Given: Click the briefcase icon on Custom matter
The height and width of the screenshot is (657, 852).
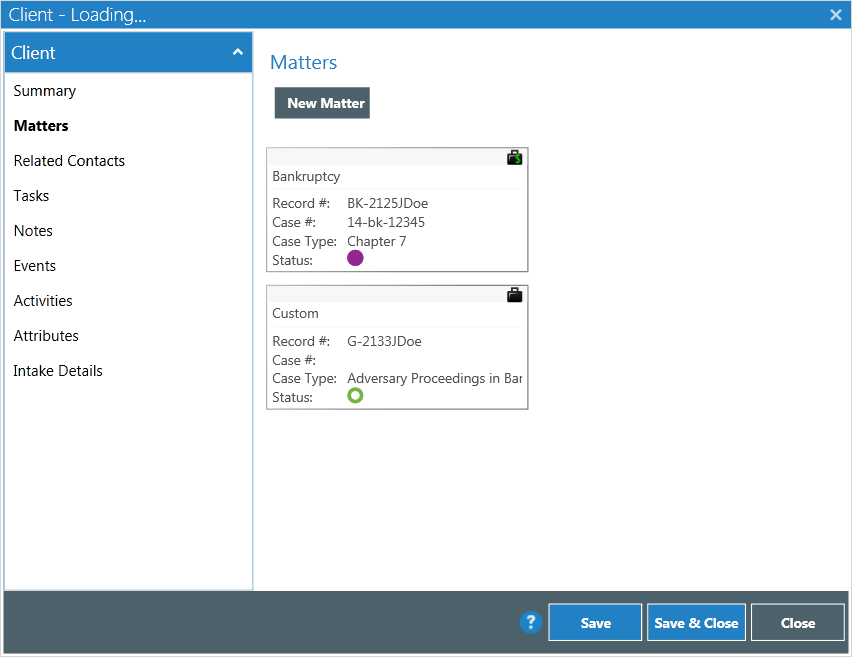Looking at the screenshot, I should coord(514,294).
